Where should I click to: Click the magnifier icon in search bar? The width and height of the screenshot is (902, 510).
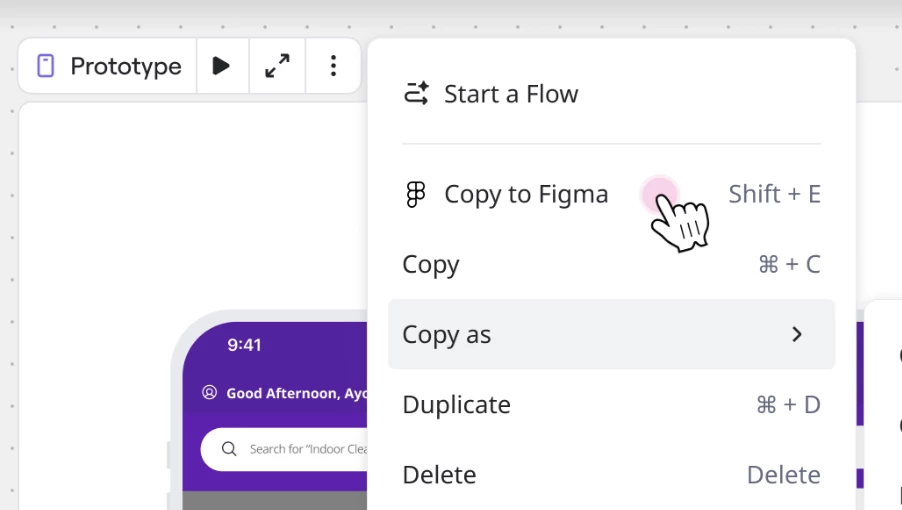pyautogui.click(x=229, y=449)
